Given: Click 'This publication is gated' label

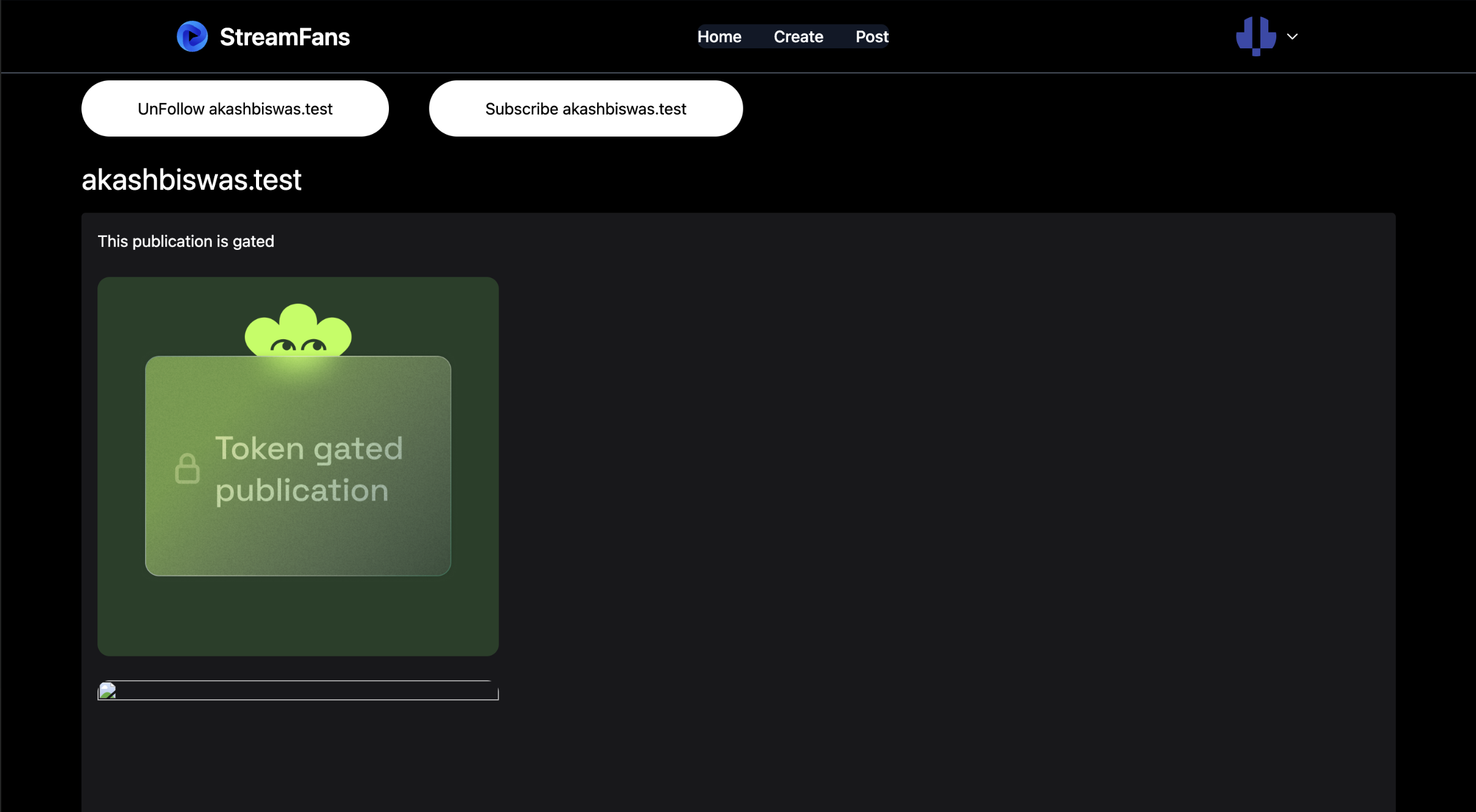Looking at the screenshot, I should pos(186,241).
